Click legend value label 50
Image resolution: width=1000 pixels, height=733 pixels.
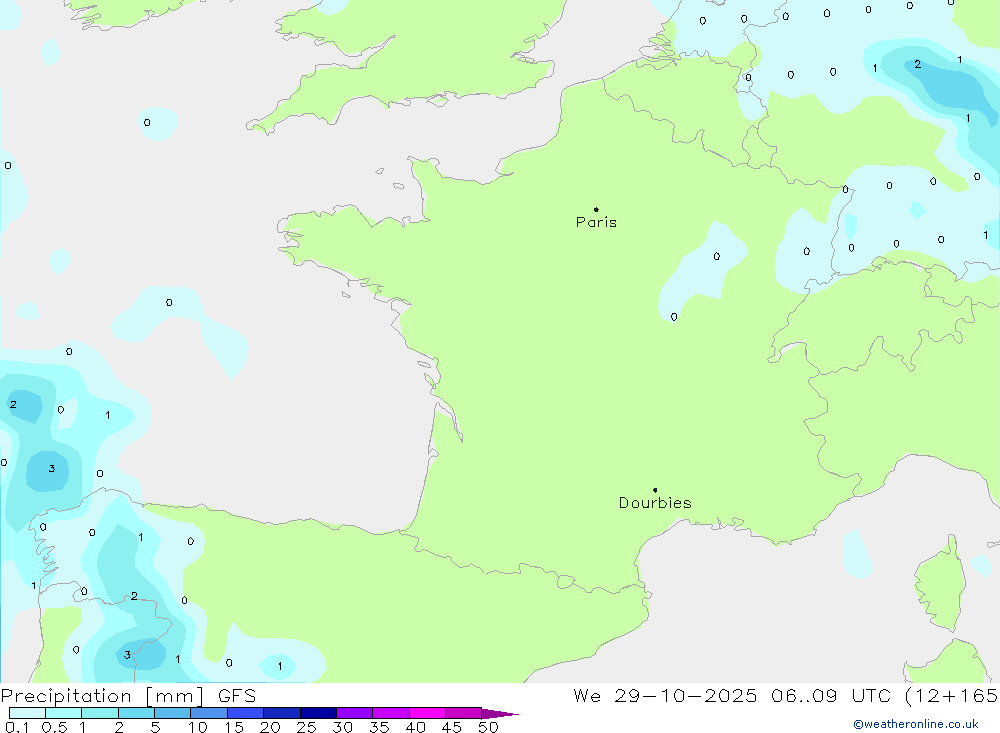pyautogui.click(x=488, y=727)
